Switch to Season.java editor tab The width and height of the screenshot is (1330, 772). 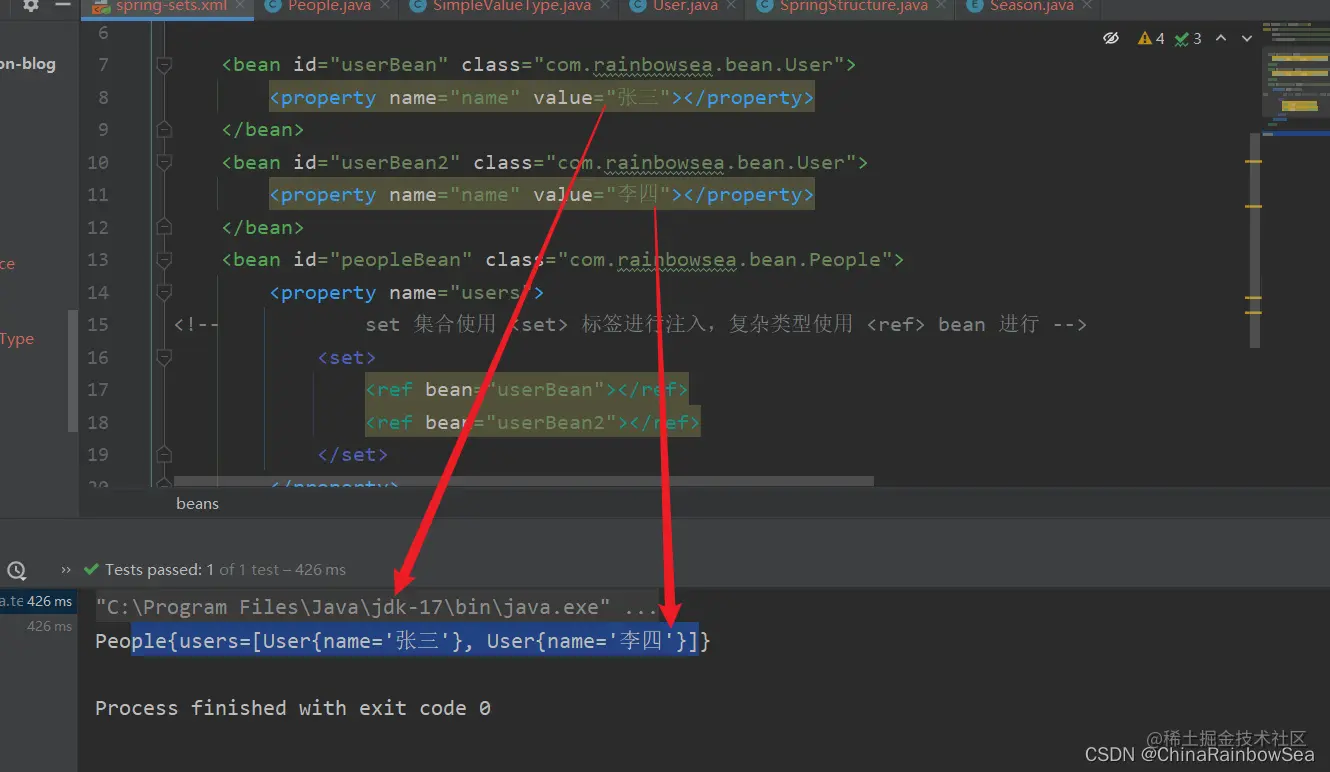click(1031, 6)
